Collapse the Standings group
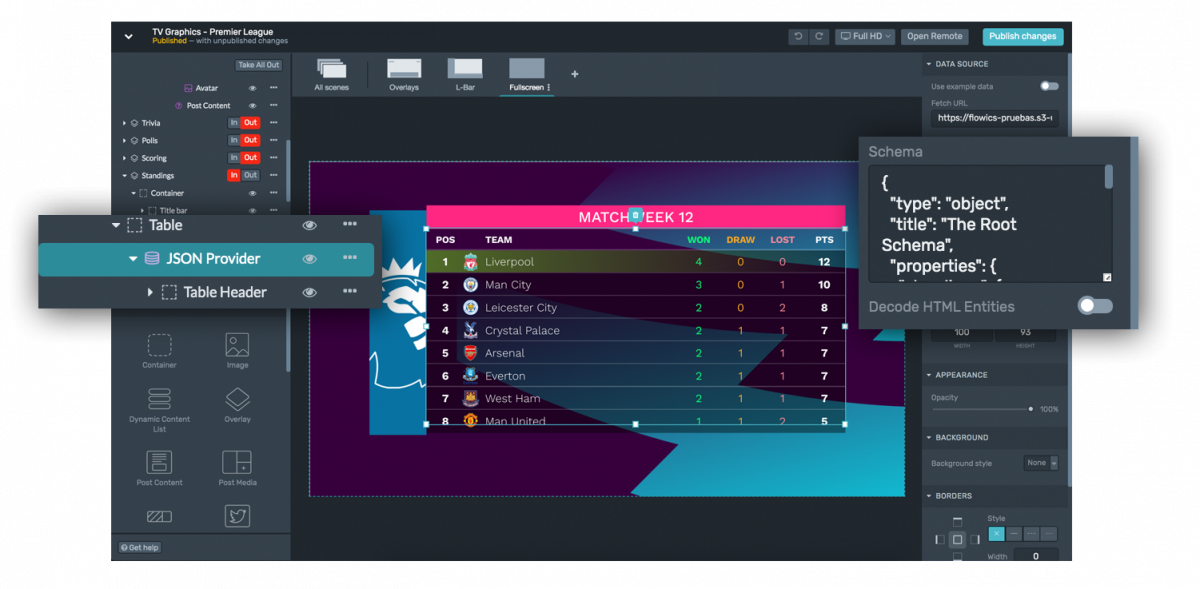This screenshot has width=1200, height=589. pos(125,175)
